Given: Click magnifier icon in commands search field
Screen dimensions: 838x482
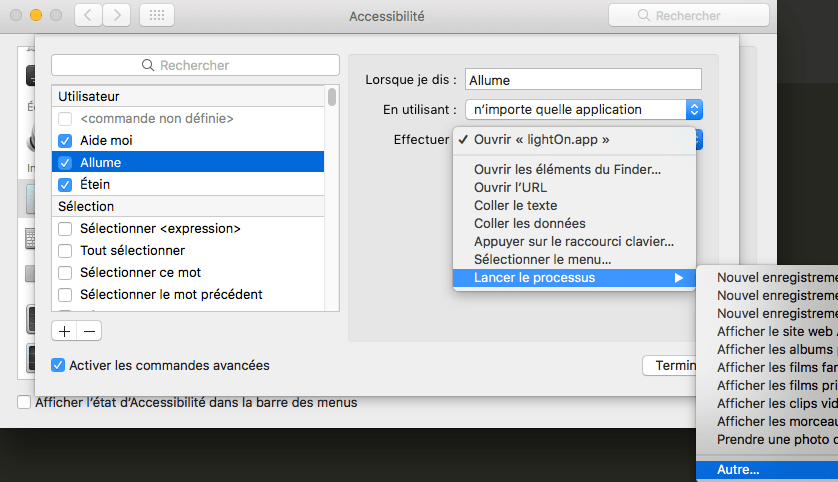Looking at the screenshot, I should click(x=148, y=65).
